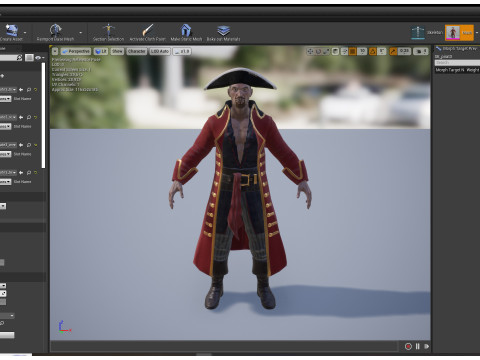
Task: Toggle the property matrix grid button
Action: (x=29, y=58)
